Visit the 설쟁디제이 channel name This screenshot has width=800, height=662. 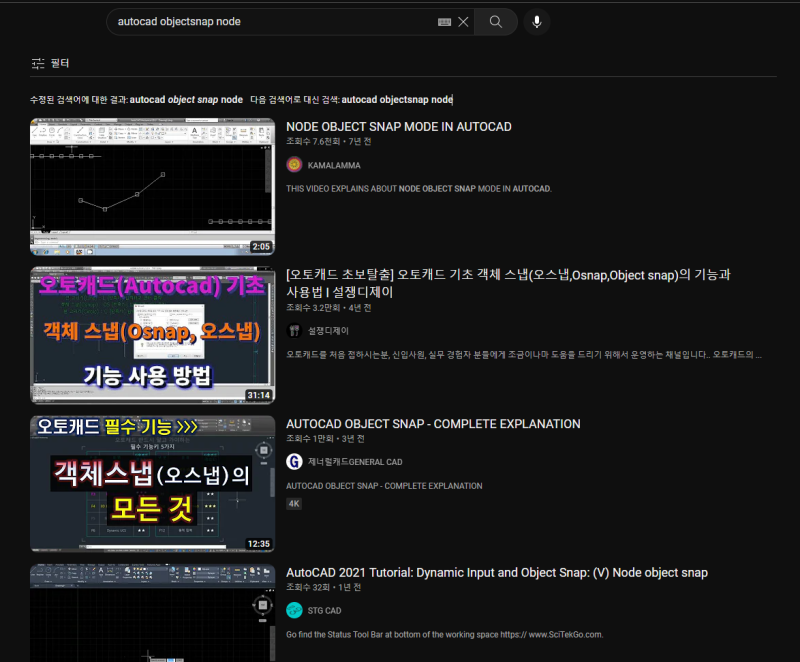[x=328, y=330]
